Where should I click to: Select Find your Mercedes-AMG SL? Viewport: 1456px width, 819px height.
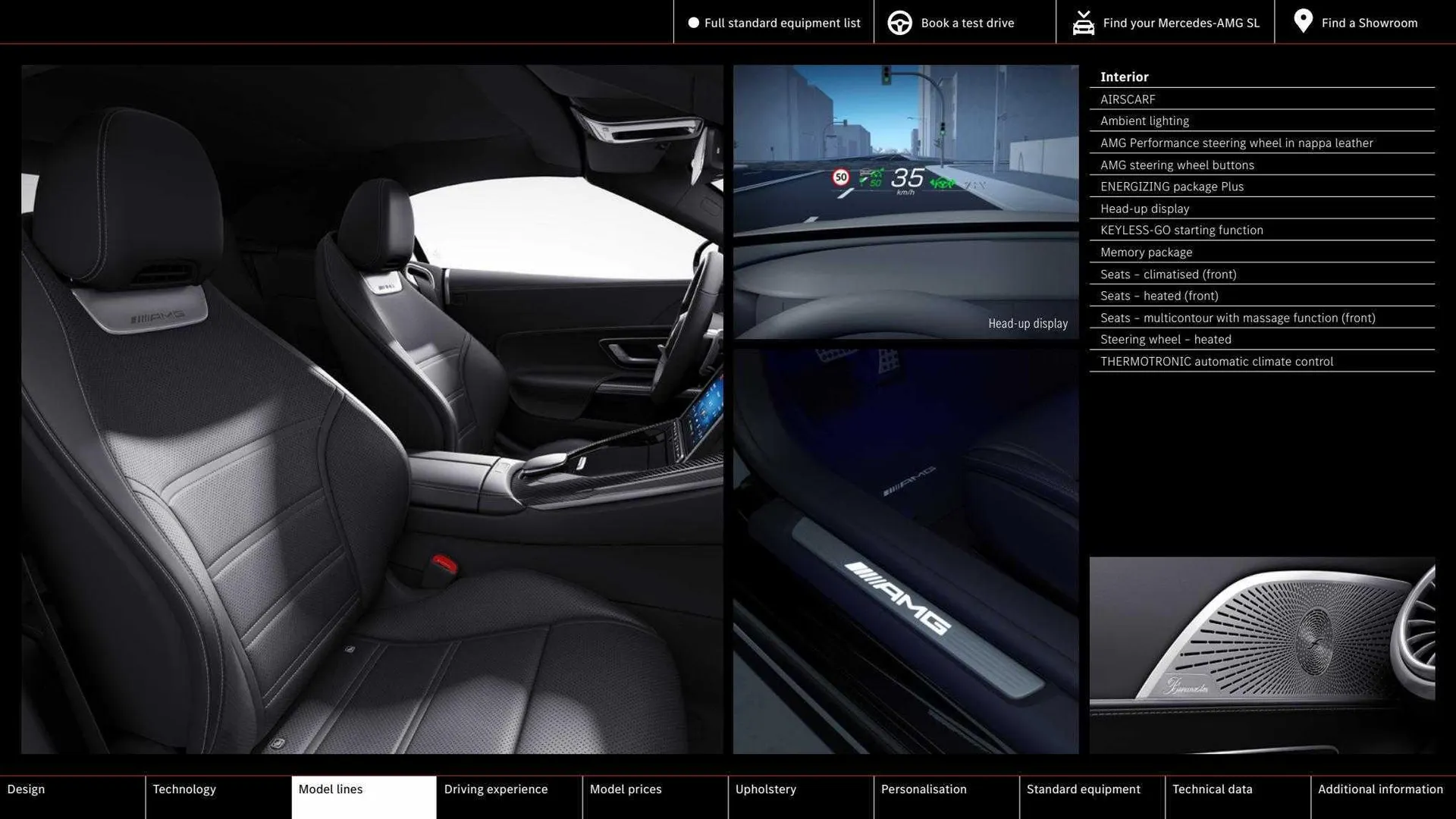pyautogui.click(x=1181, y=23)
